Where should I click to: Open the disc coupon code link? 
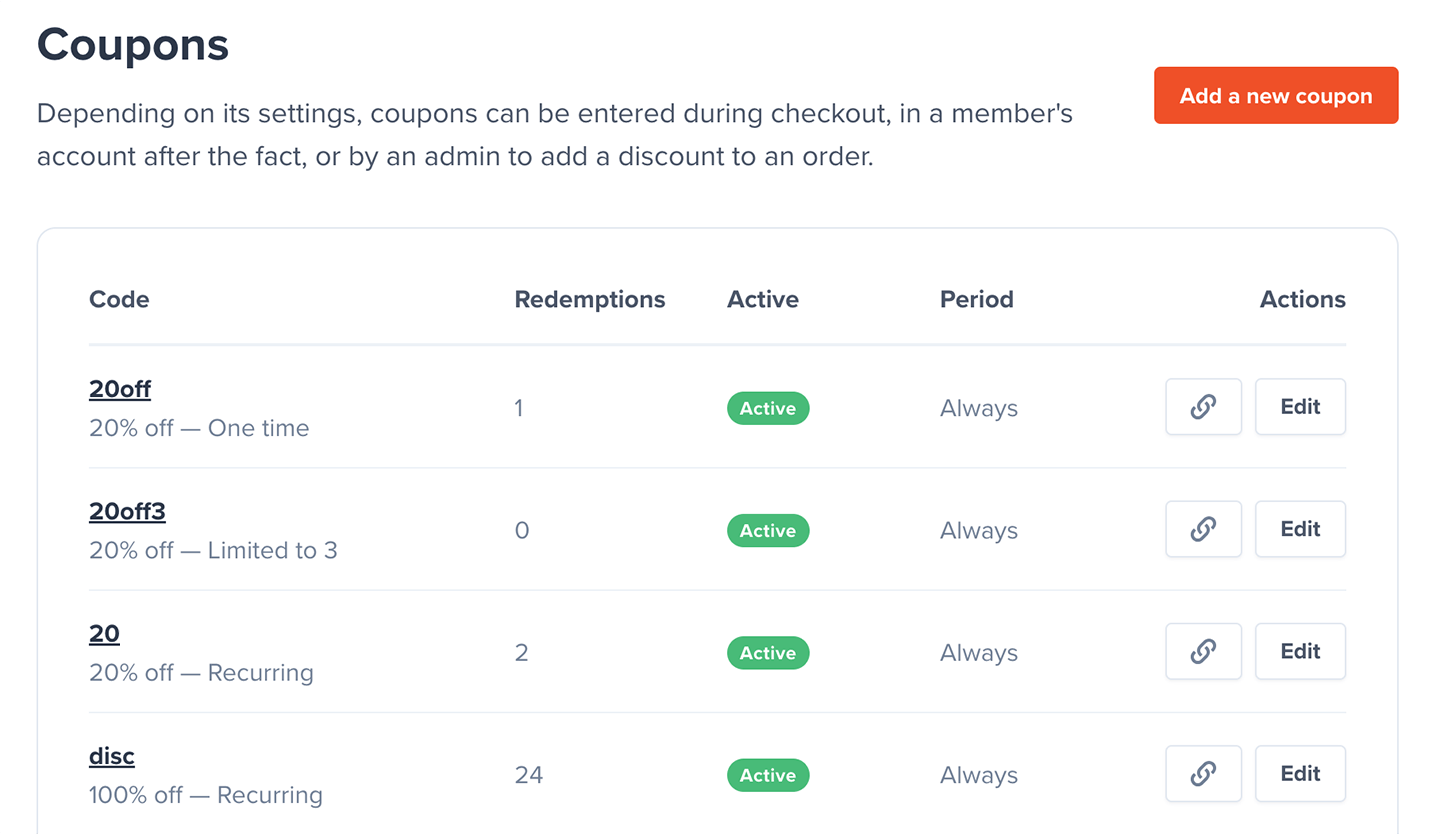click(x=112, y=756)
